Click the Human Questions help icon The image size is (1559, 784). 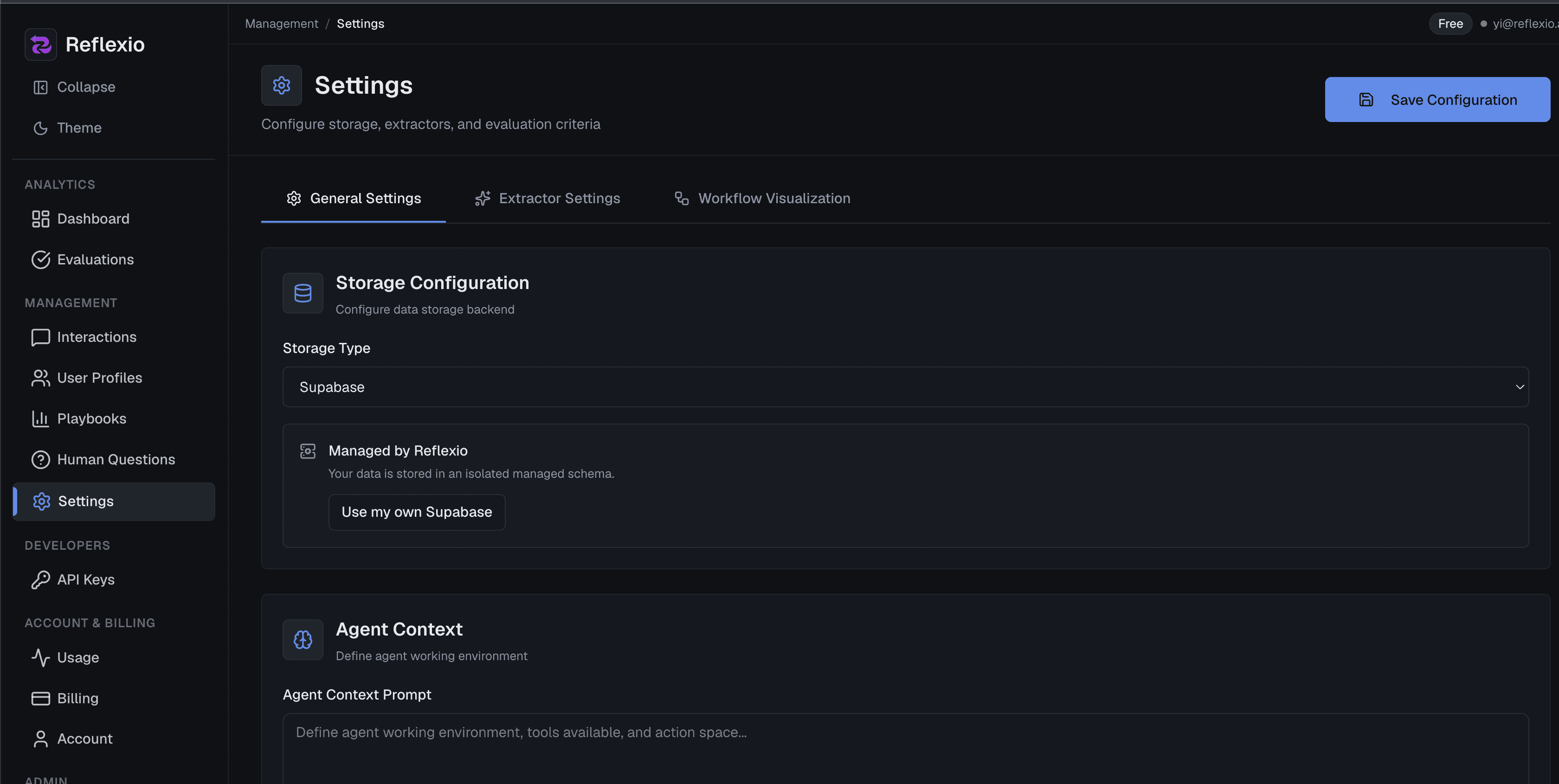click(40, 460)
